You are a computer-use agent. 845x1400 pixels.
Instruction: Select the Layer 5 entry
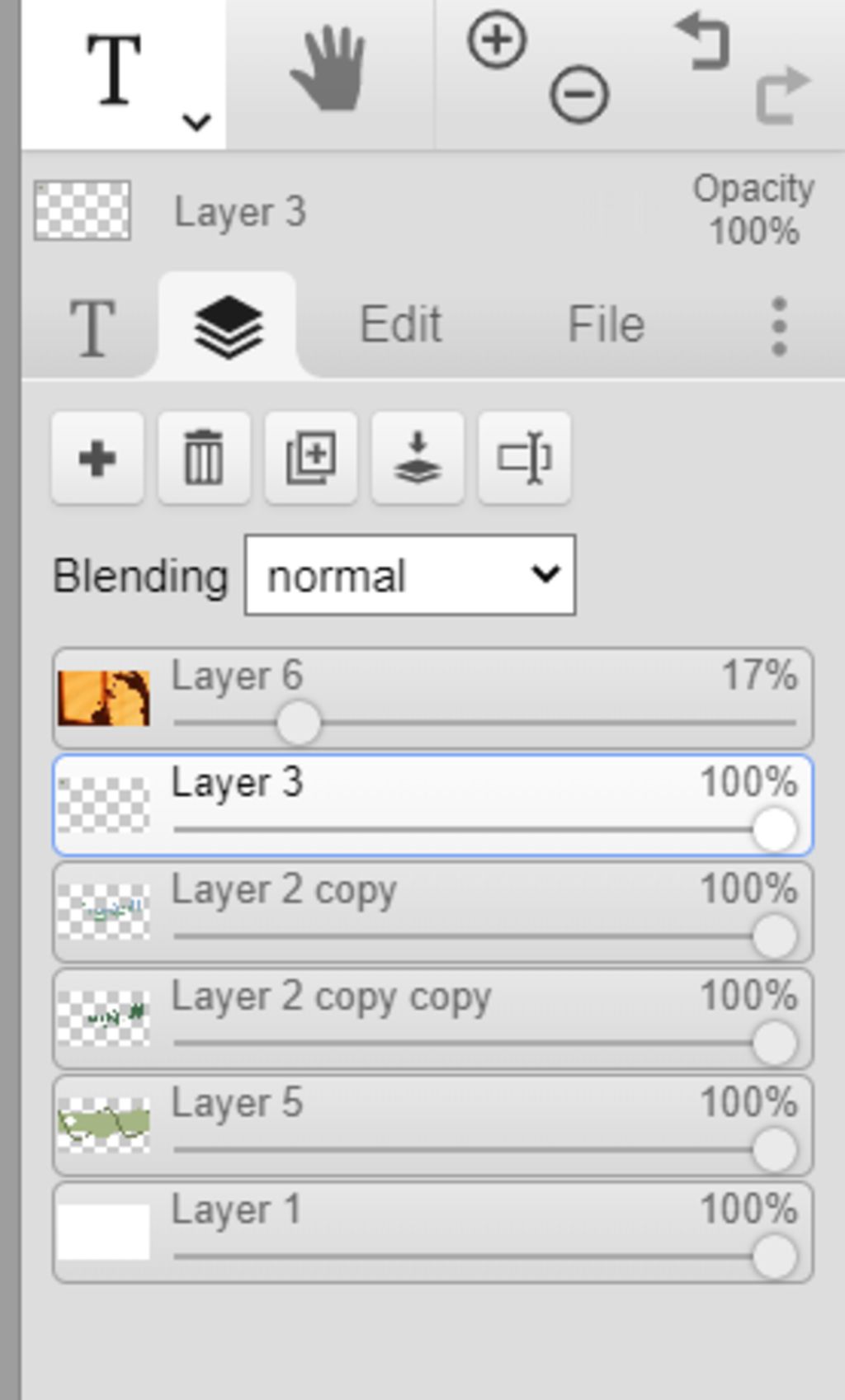[433, 1125]
